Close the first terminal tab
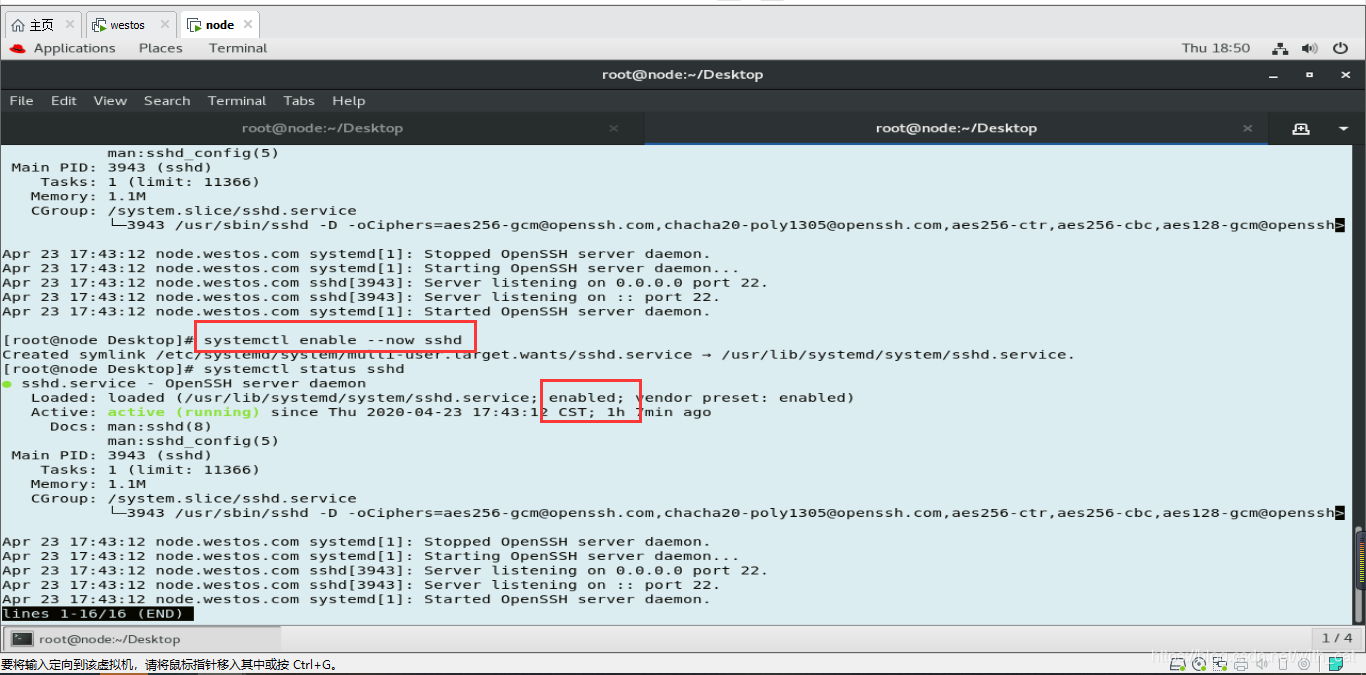1366x675 pixels. tap(614, 128)
